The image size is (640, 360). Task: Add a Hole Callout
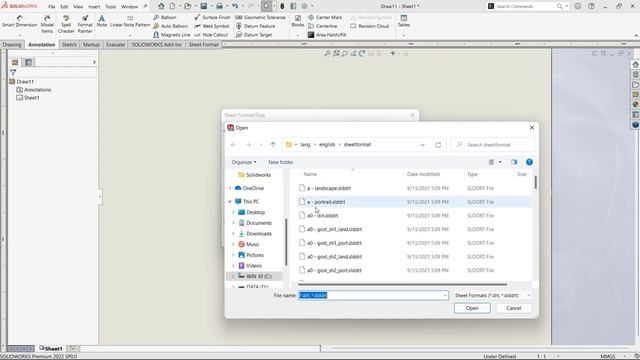[211, 35]
